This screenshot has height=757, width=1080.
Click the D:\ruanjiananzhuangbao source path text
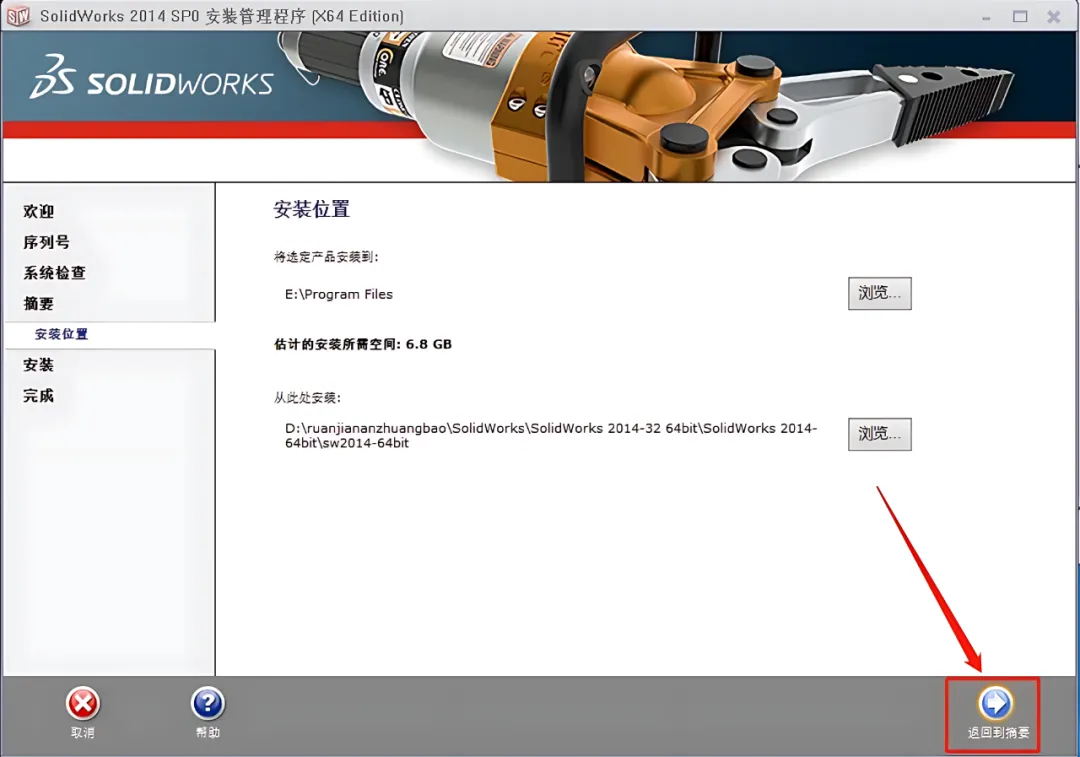pyautogui.click(x=551, y=435)
